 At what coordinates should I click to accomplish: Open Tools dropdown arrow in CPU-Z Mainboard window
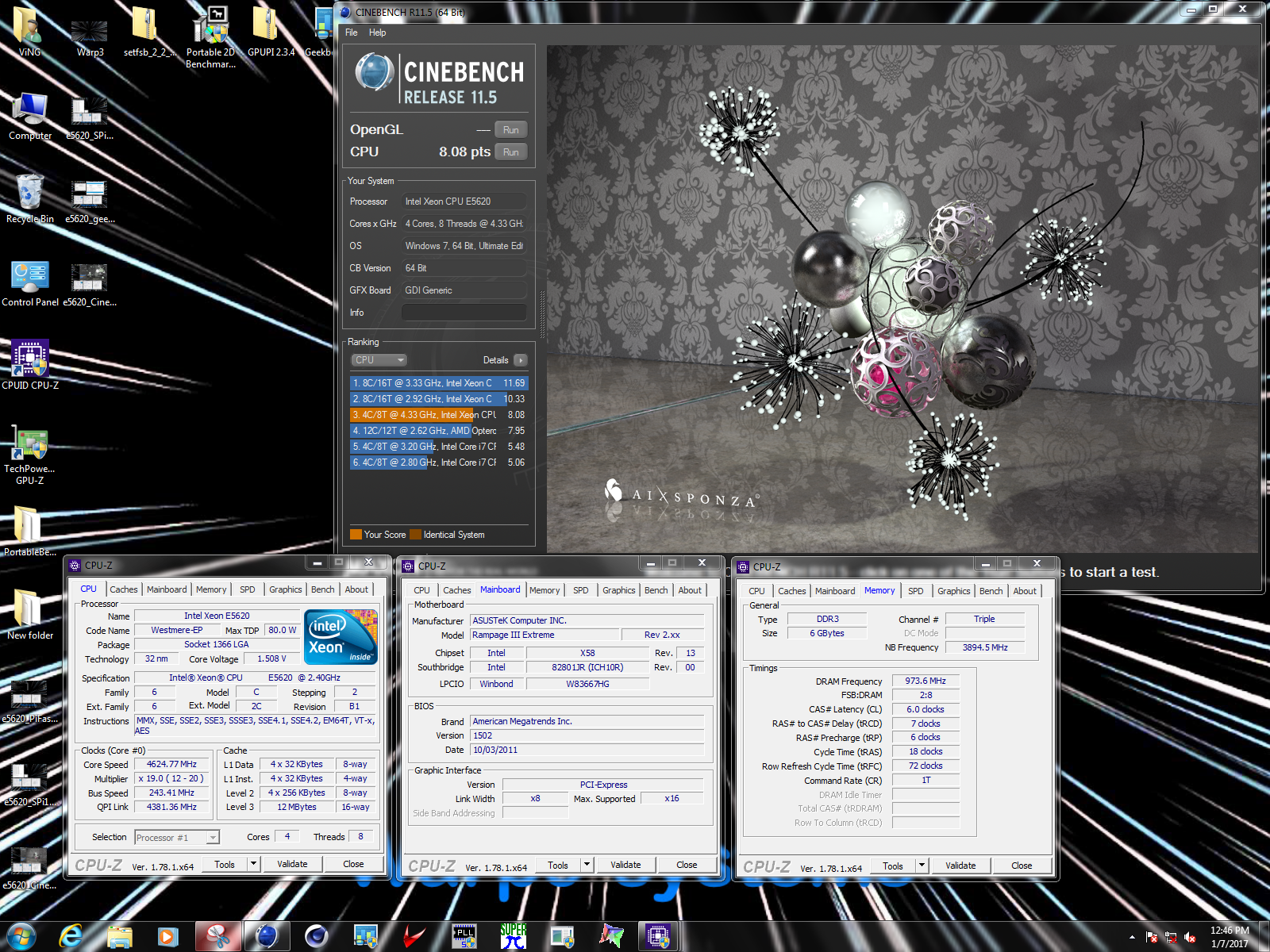[x=587, y=865]
